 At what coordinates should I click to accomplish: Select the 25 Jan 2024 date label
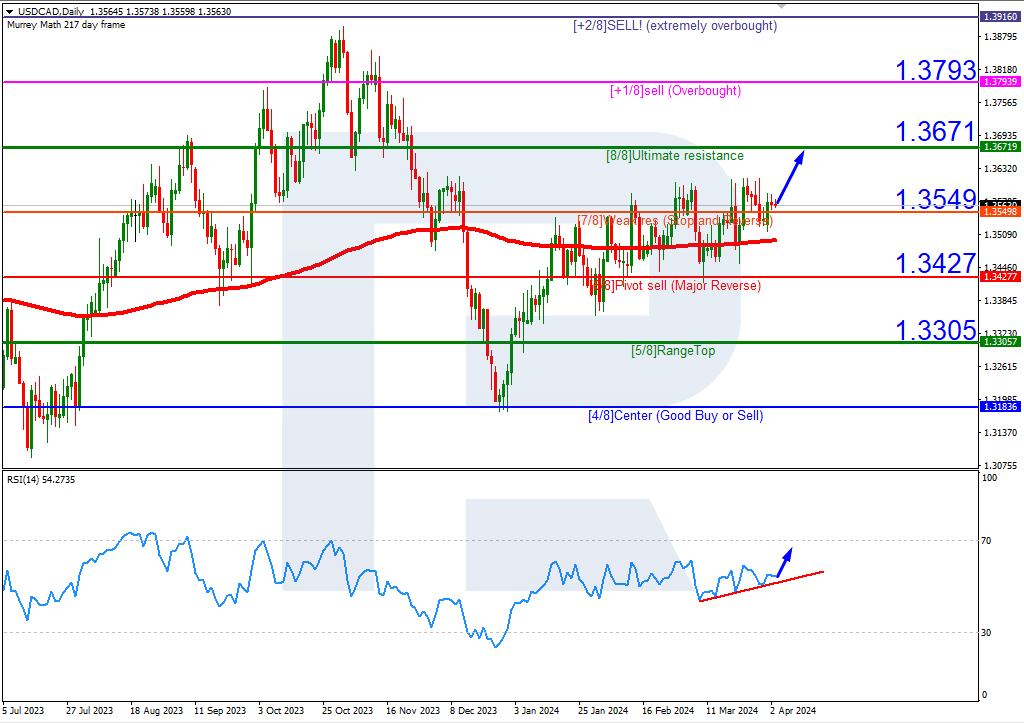603,711
